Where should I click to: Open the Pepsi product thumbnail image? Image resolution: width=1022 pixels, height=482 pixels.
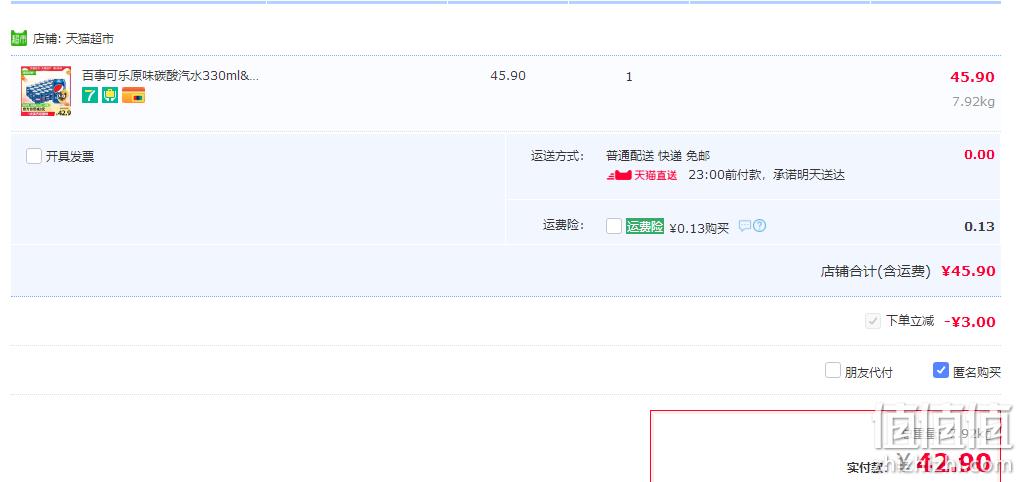(46, 91)
